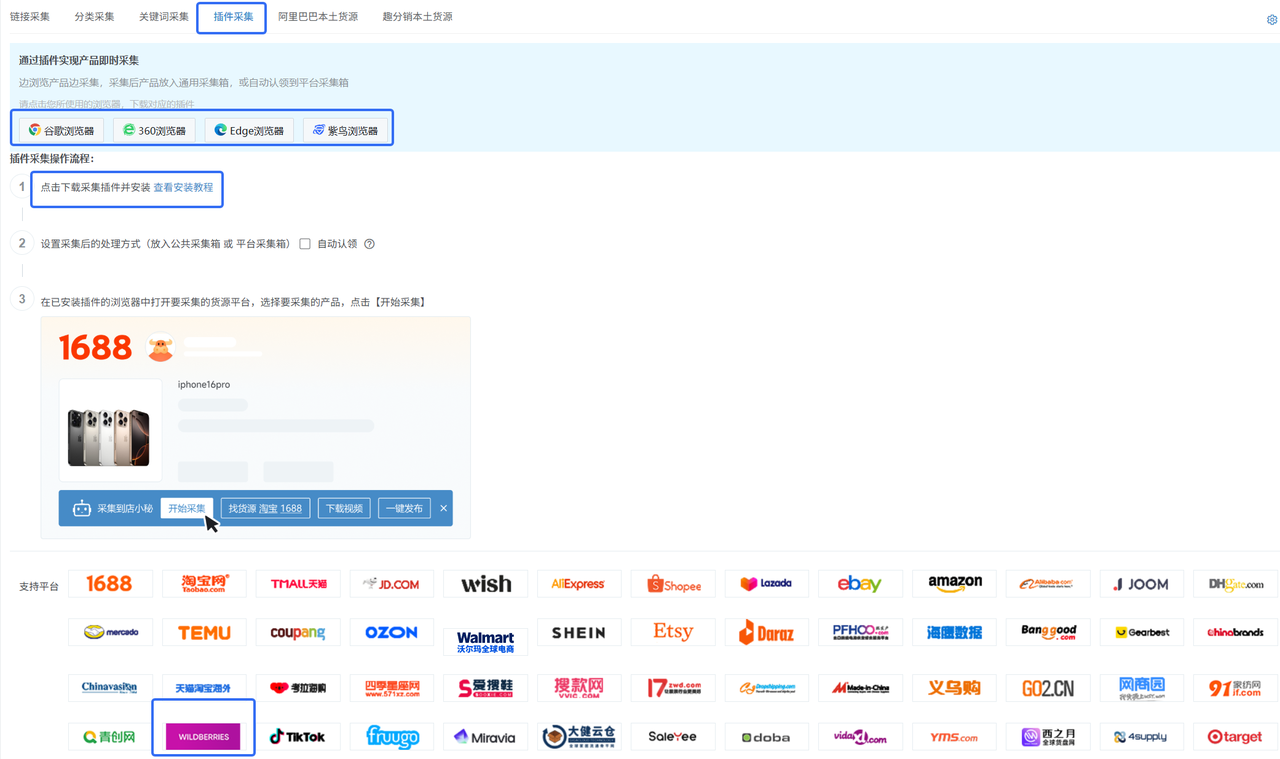Image resolution: width=1280 pixels, height=759 pixels.
Task: Open the Fruugo platform logo
Action: click(392, 737)
